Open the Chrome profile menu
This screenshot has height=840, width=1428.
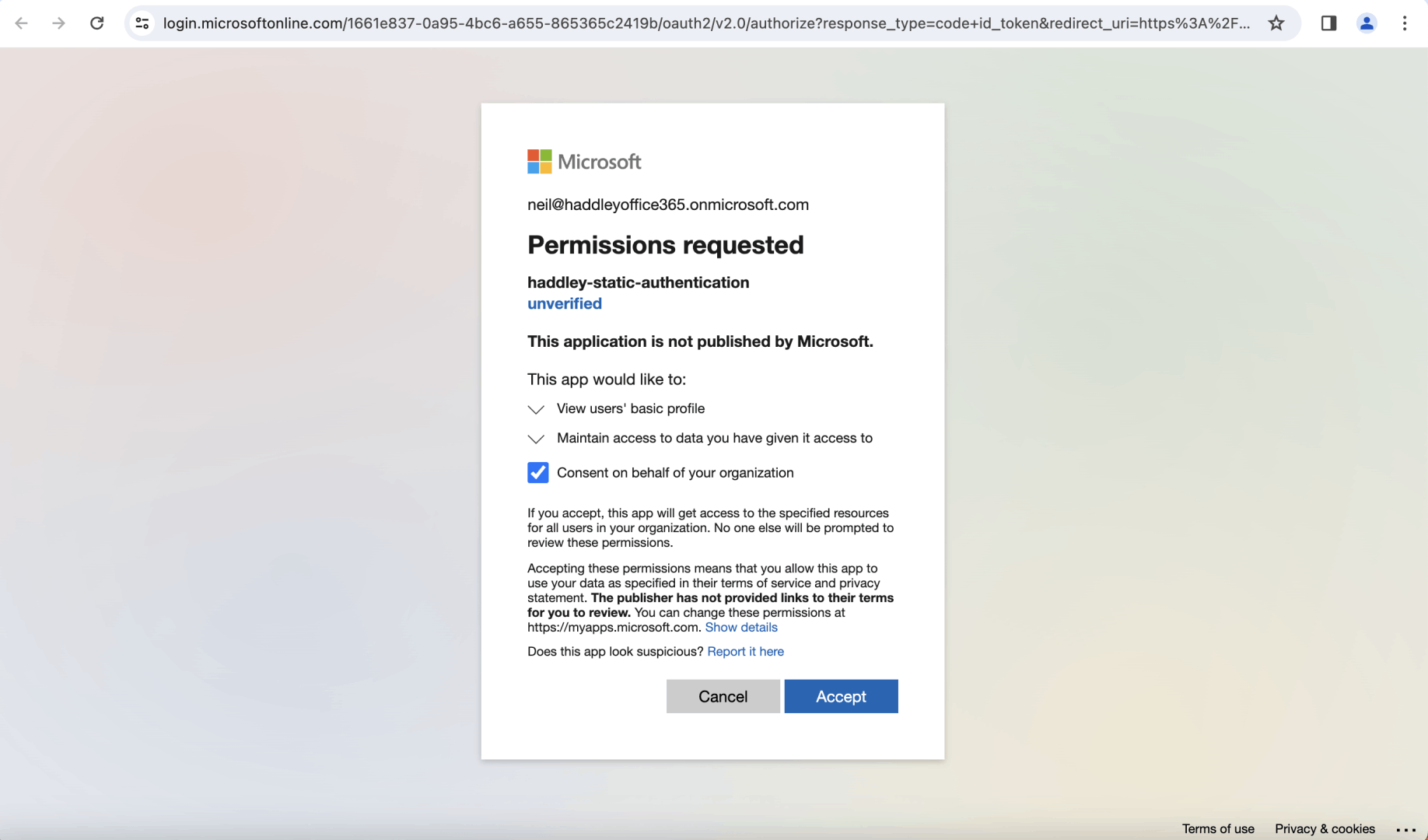pos(1367,23)
